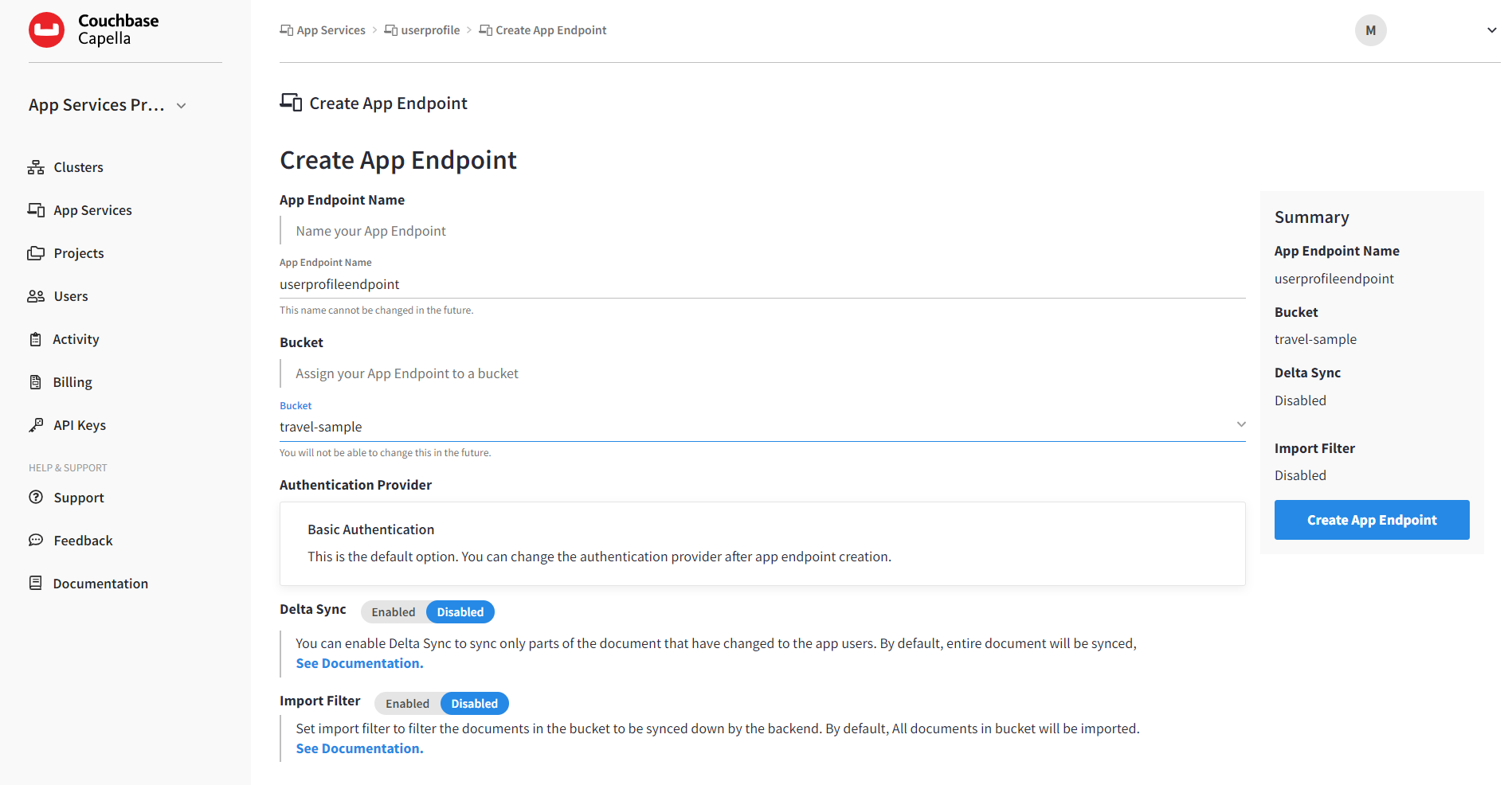
Task: Click the Couchbase Capella logo icon
Action: pyautogui.click(x=46, y=30)
